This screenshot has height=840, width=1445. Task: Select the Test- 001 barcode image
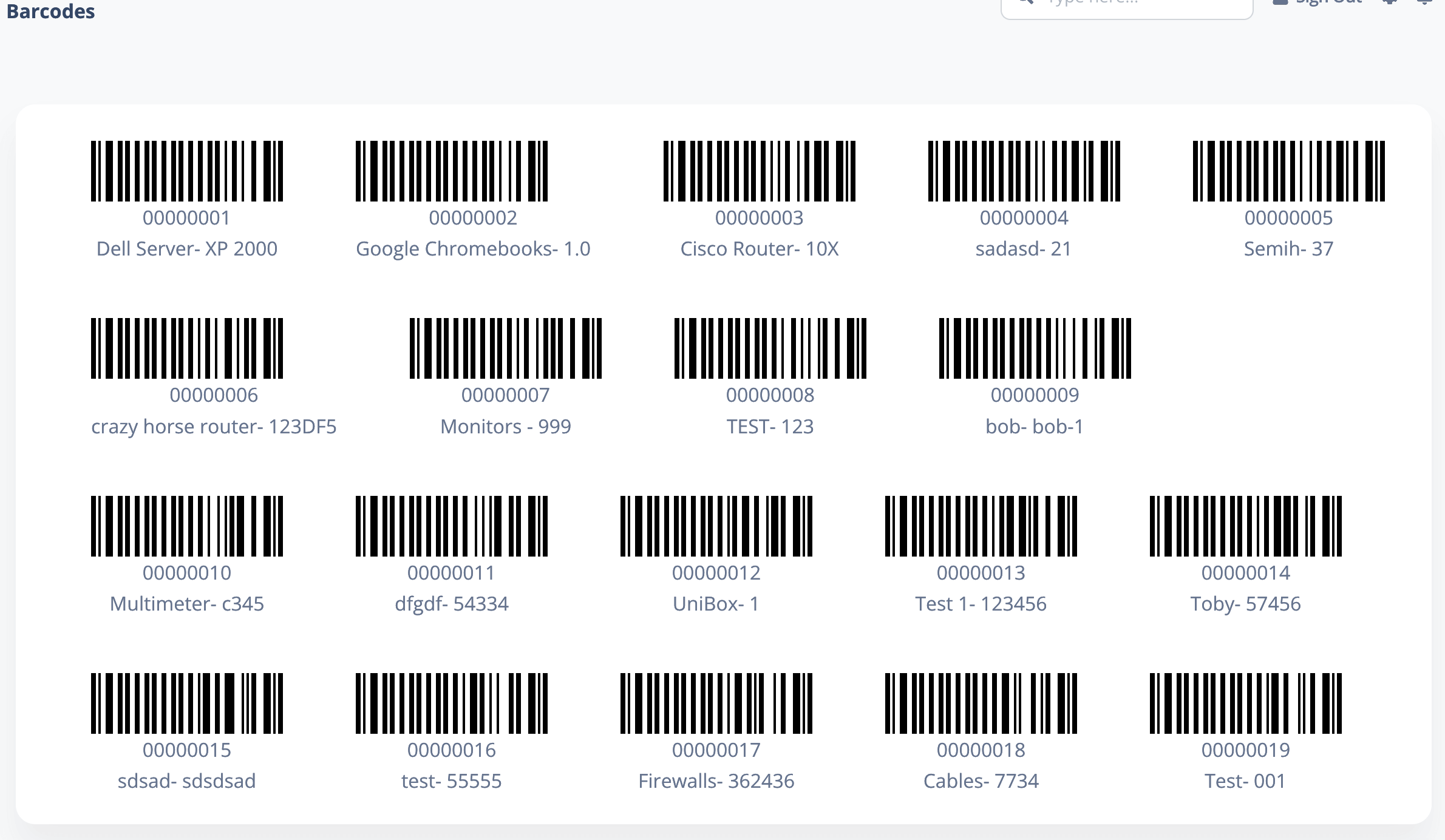click(x=1246, y=703)
